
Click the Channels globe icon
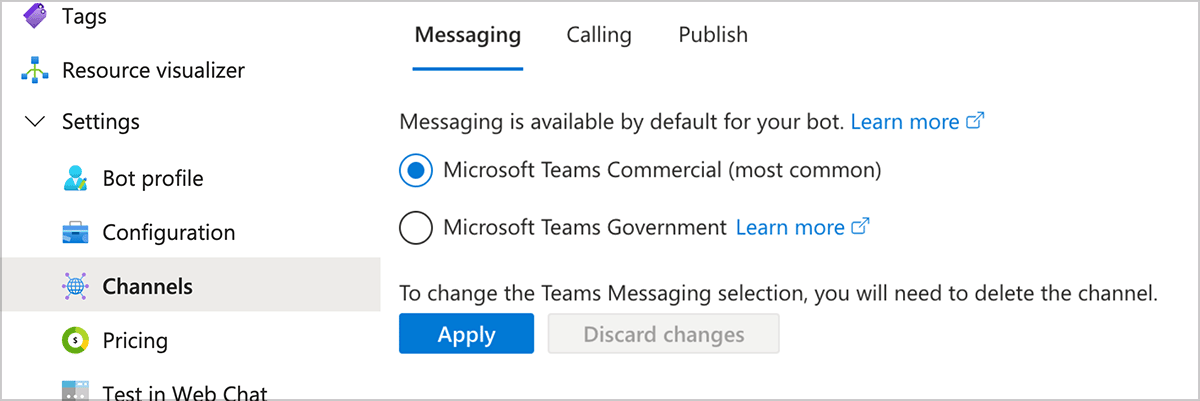[76, 287]
